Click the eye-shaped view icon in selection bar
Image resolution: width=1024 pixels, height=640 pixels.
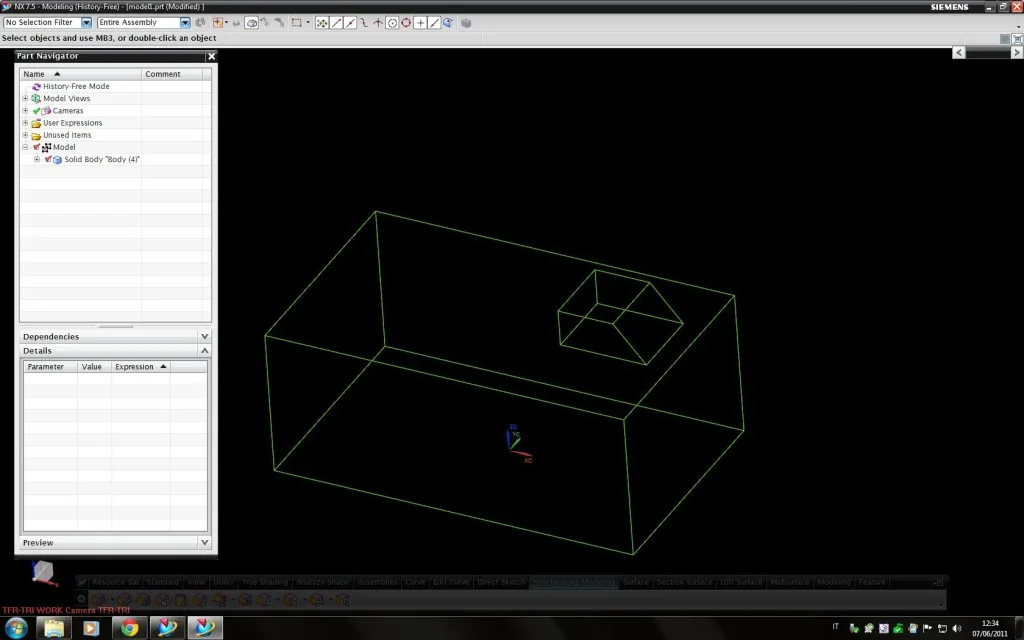tap(251, 22)
